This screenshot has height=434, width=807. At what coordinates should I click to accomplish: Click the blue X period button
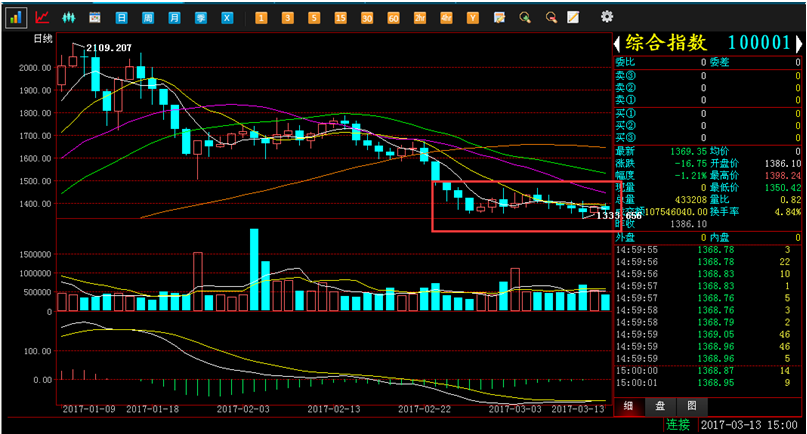click(x=227, y=18)
